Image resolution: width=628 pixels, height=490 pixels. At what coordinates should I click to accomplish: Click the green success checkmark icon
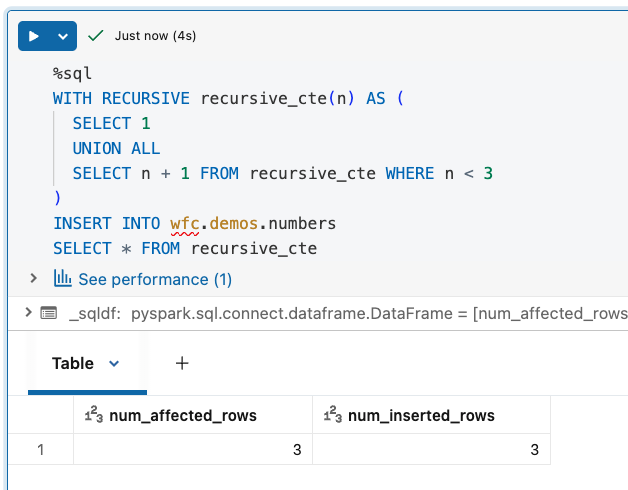(96, 36)
